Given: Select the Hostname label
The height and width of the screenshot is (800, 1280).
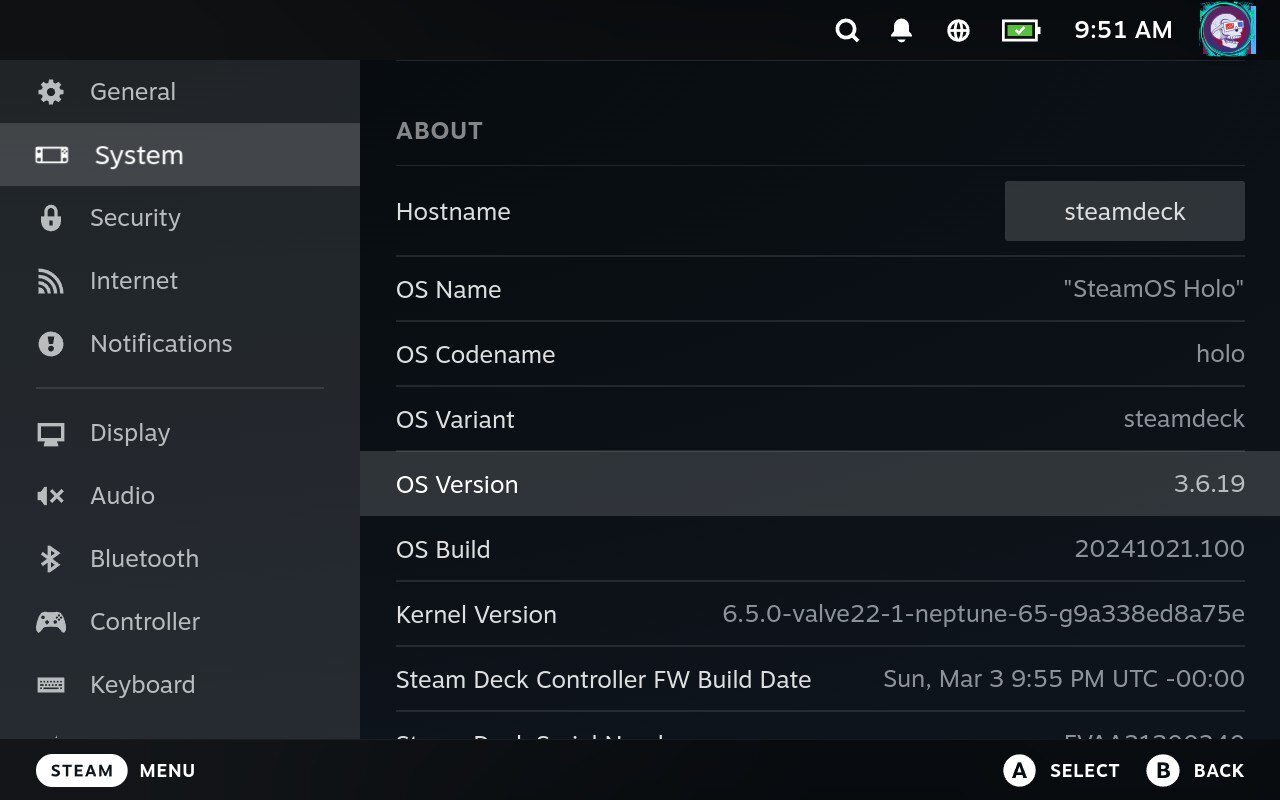Looking at the screenshot, I should tap(453, 212).
